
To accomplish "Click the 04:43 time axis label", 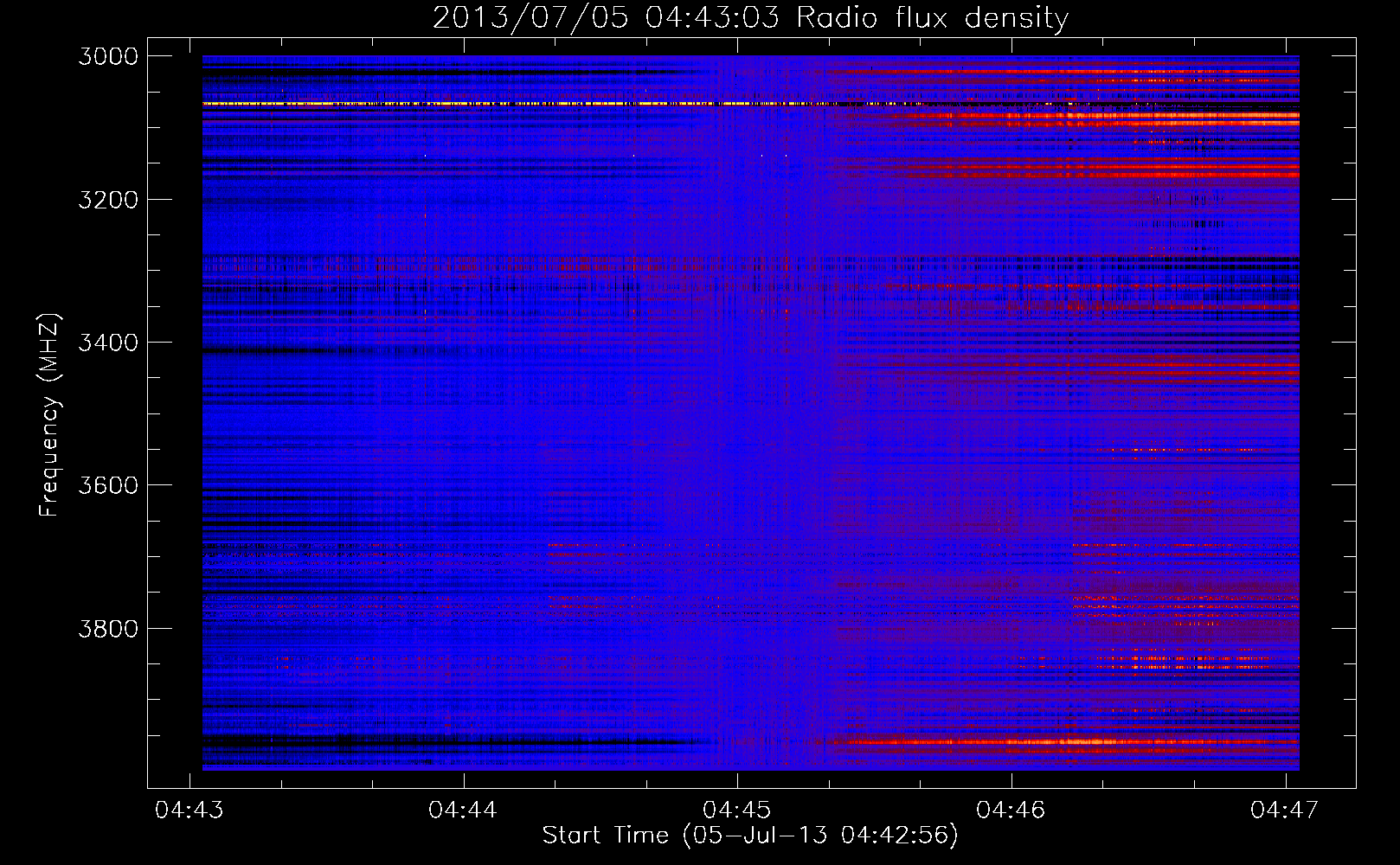I will pyautogui.click(x=189, y=810).
